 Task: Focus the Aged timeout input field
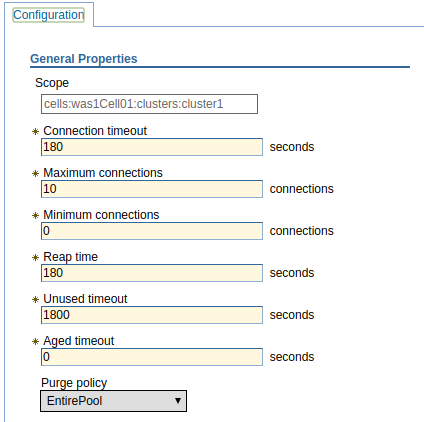point(152,357)
